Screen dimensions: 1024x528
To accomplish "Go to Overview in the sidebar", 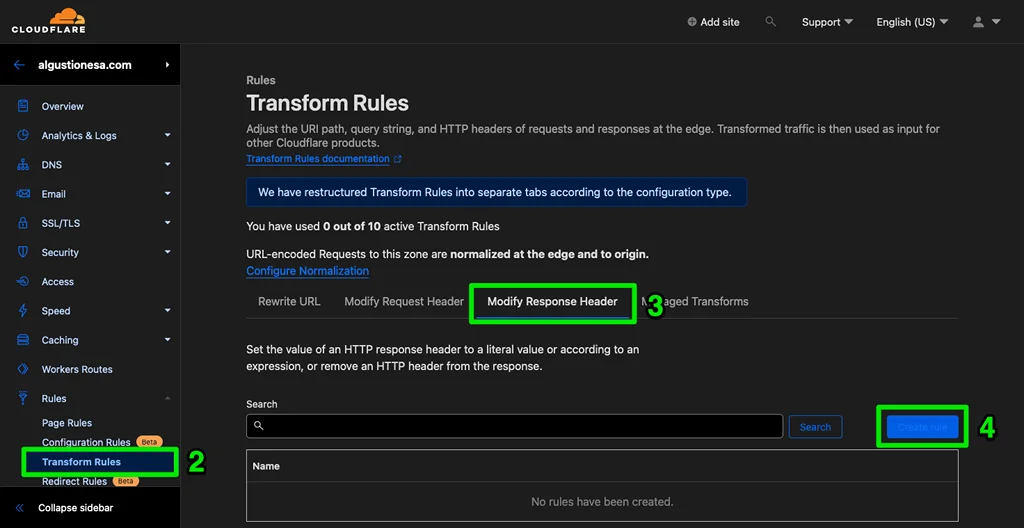I will coord(63,106).
